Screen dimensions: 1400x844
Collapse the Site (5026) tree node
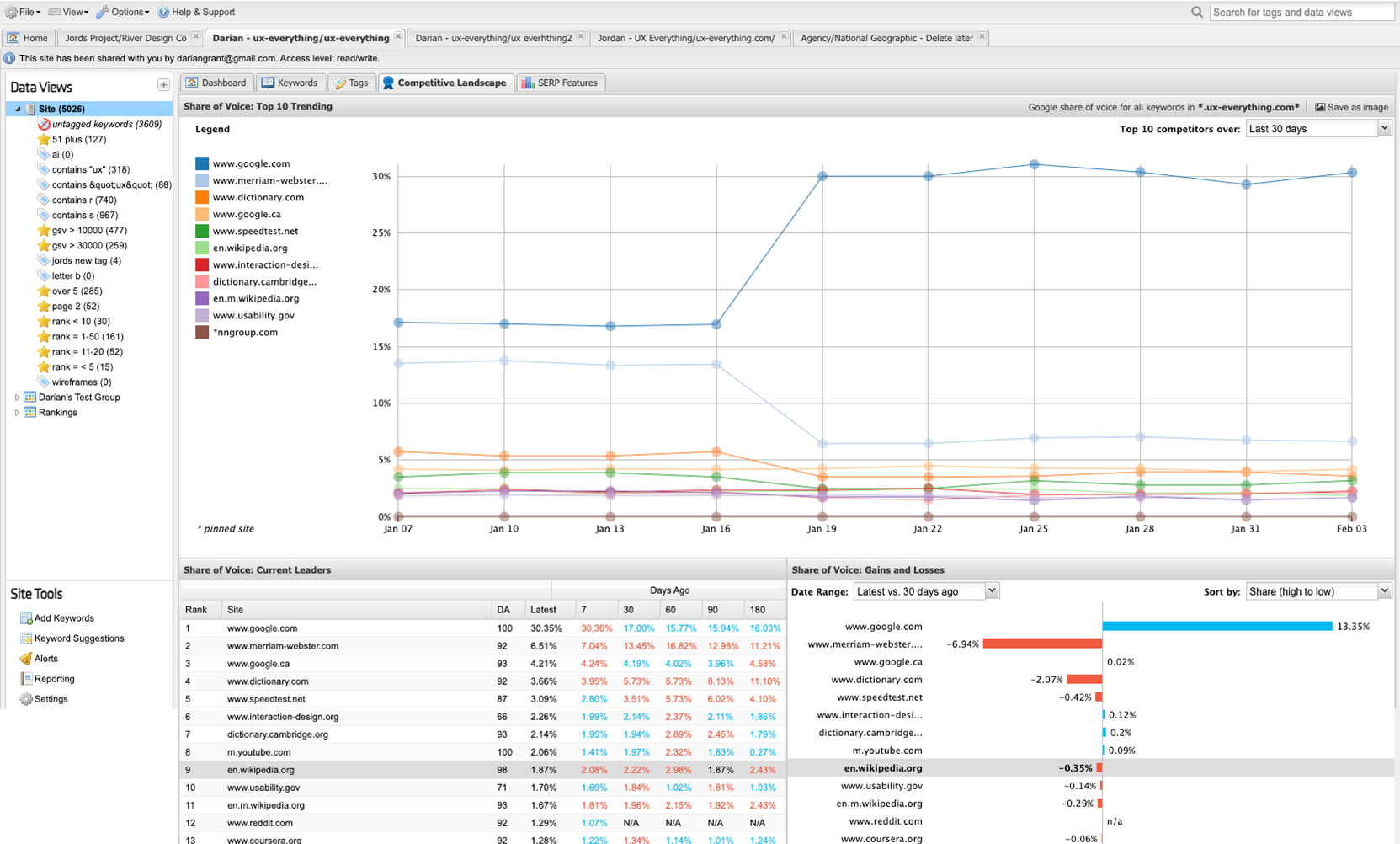pyautogui.click(x=18, y=109)
